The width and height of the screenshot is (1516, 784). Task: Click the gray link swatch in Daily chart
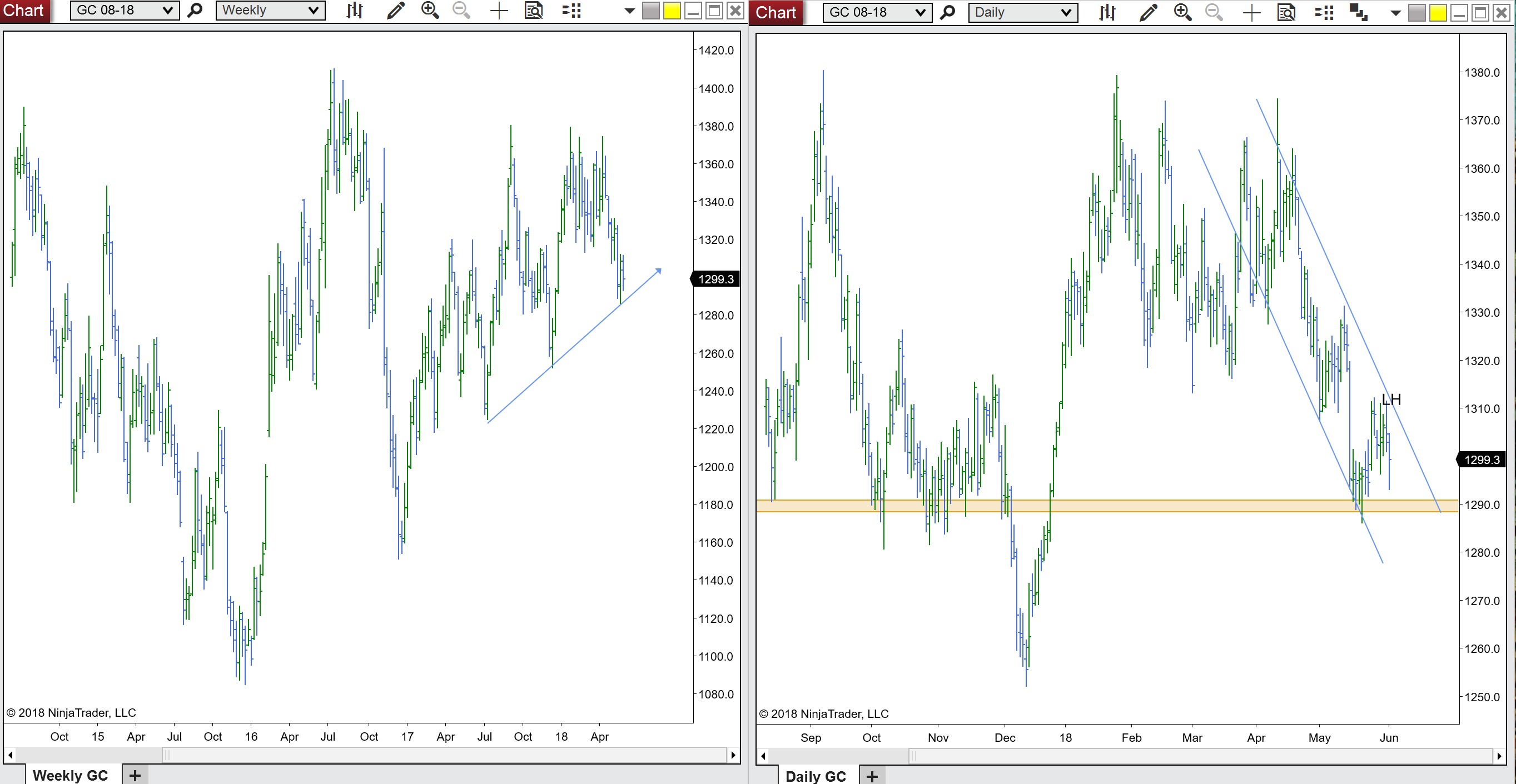click(x=1417, y=13)
